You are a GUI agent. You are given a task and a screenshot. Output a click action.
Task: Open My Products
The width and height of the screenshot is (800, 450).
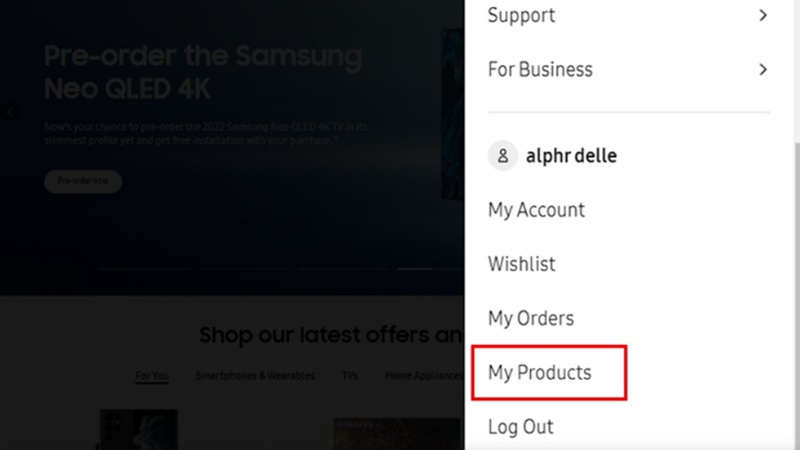point(540,373)
